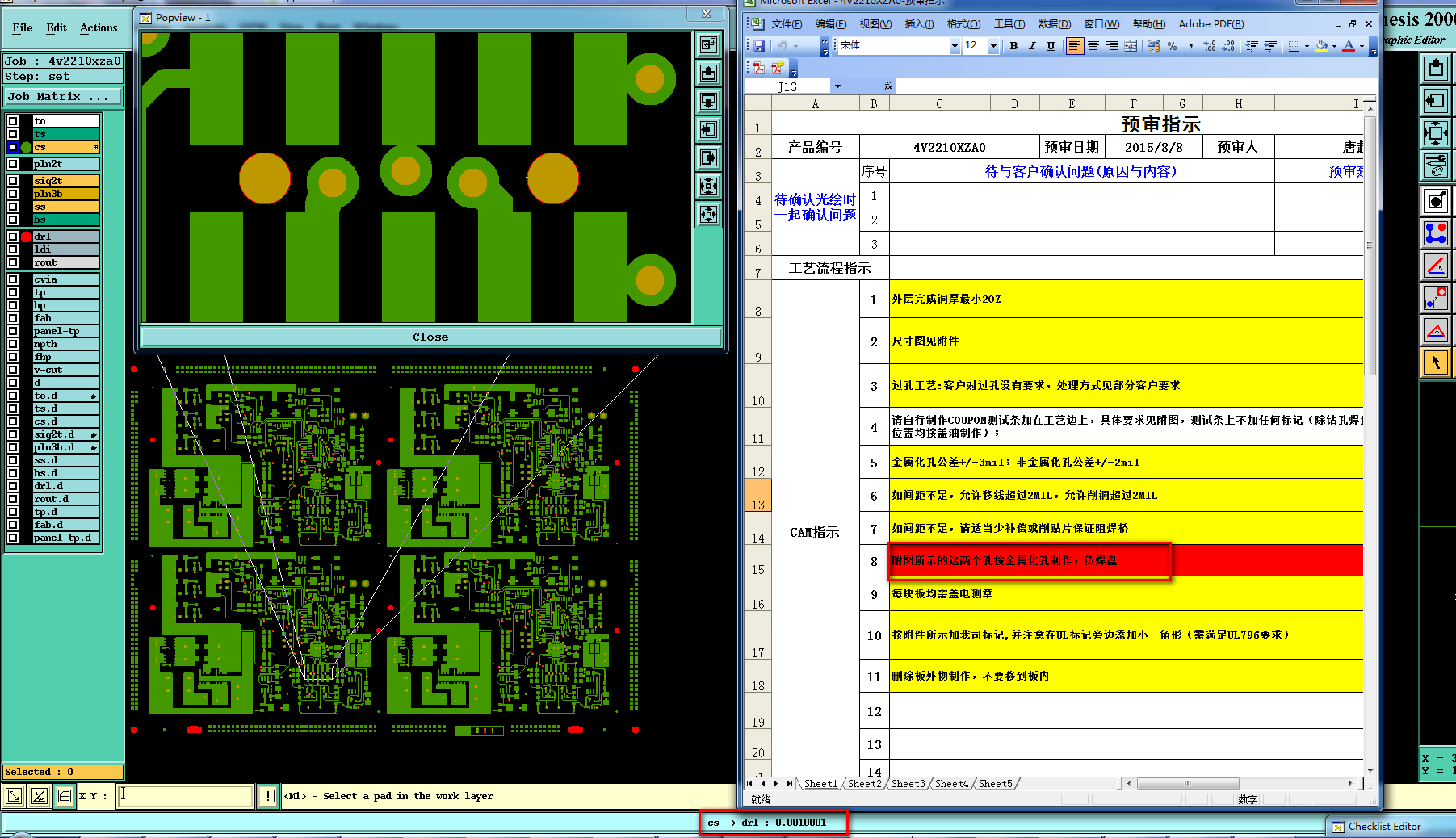
Task: Open the font color dropdown arrow
Action: pos(1362,46)
